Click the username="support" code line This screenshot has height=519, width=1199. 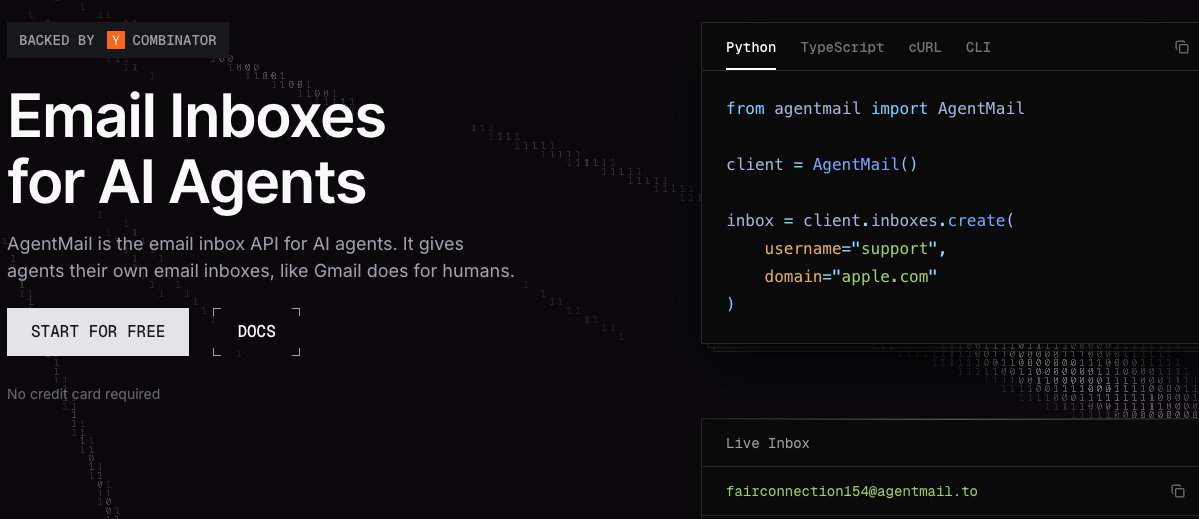click(855, 248)
